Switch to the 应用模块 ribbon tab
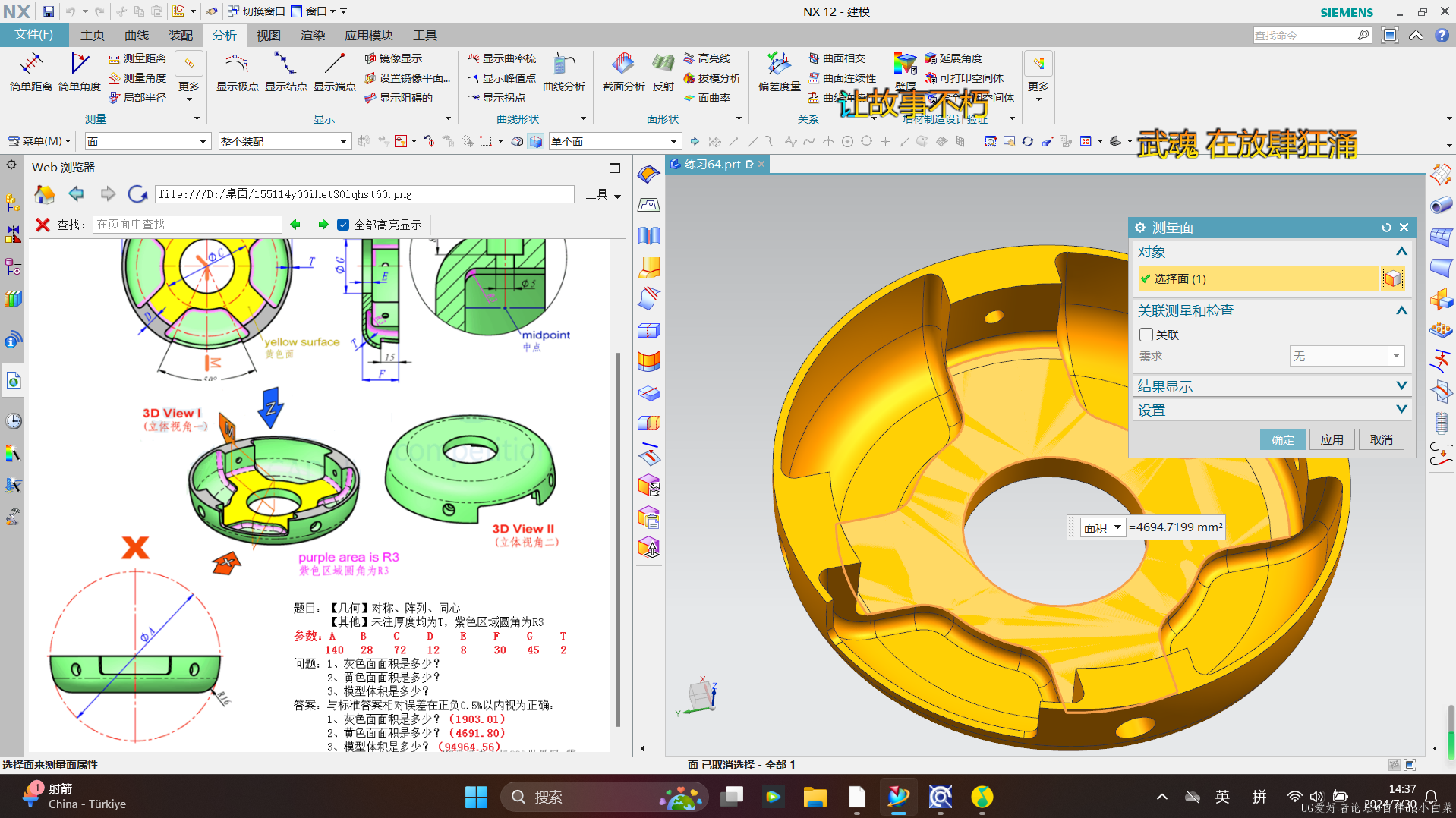The image size is (1456, 818). point(369,36)
